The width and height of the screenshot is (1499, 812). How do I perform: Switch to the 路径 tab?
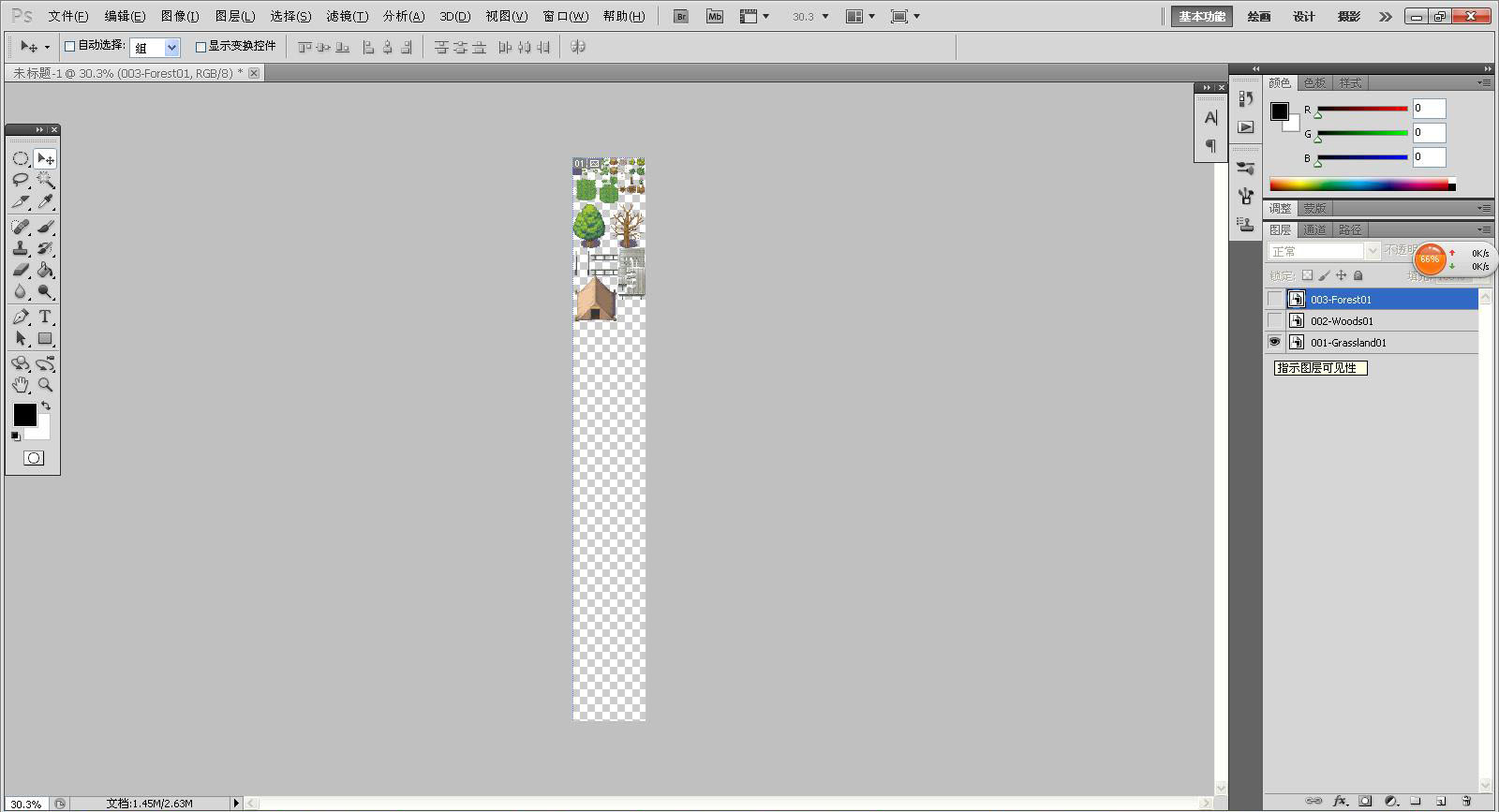point(1350,229)
